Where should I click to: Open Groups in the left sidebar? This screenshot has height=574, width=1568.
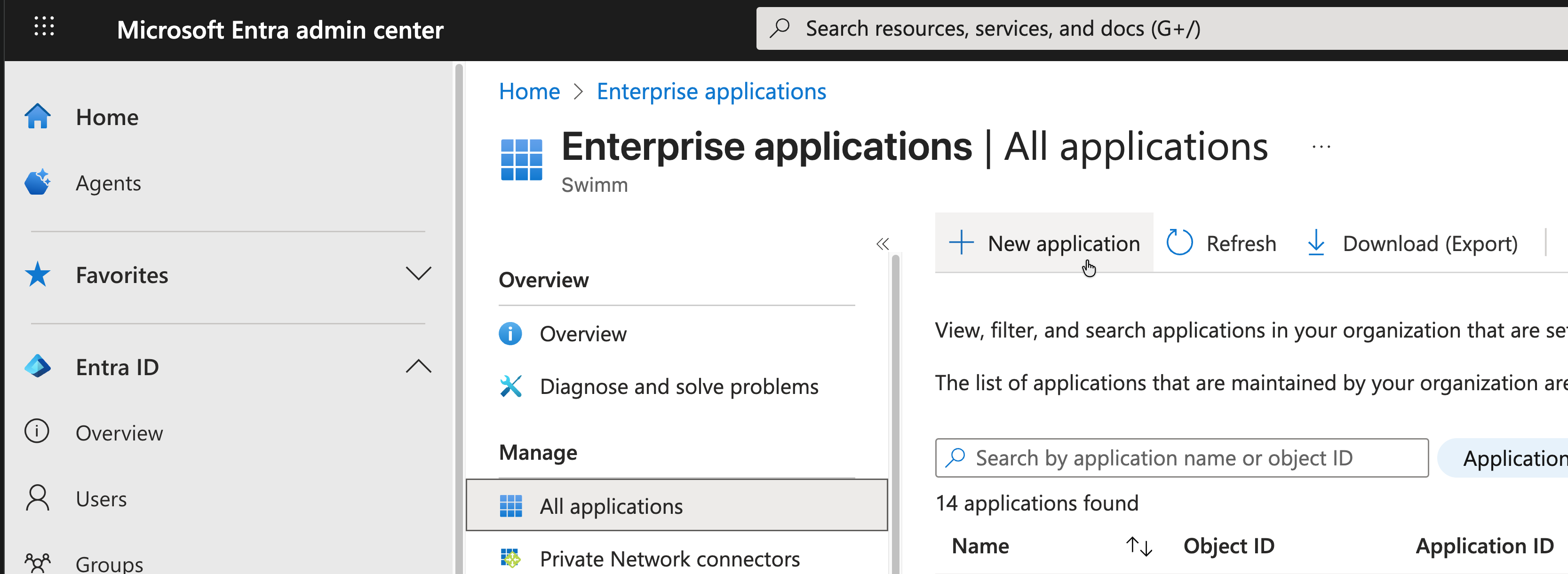[109, 563]
